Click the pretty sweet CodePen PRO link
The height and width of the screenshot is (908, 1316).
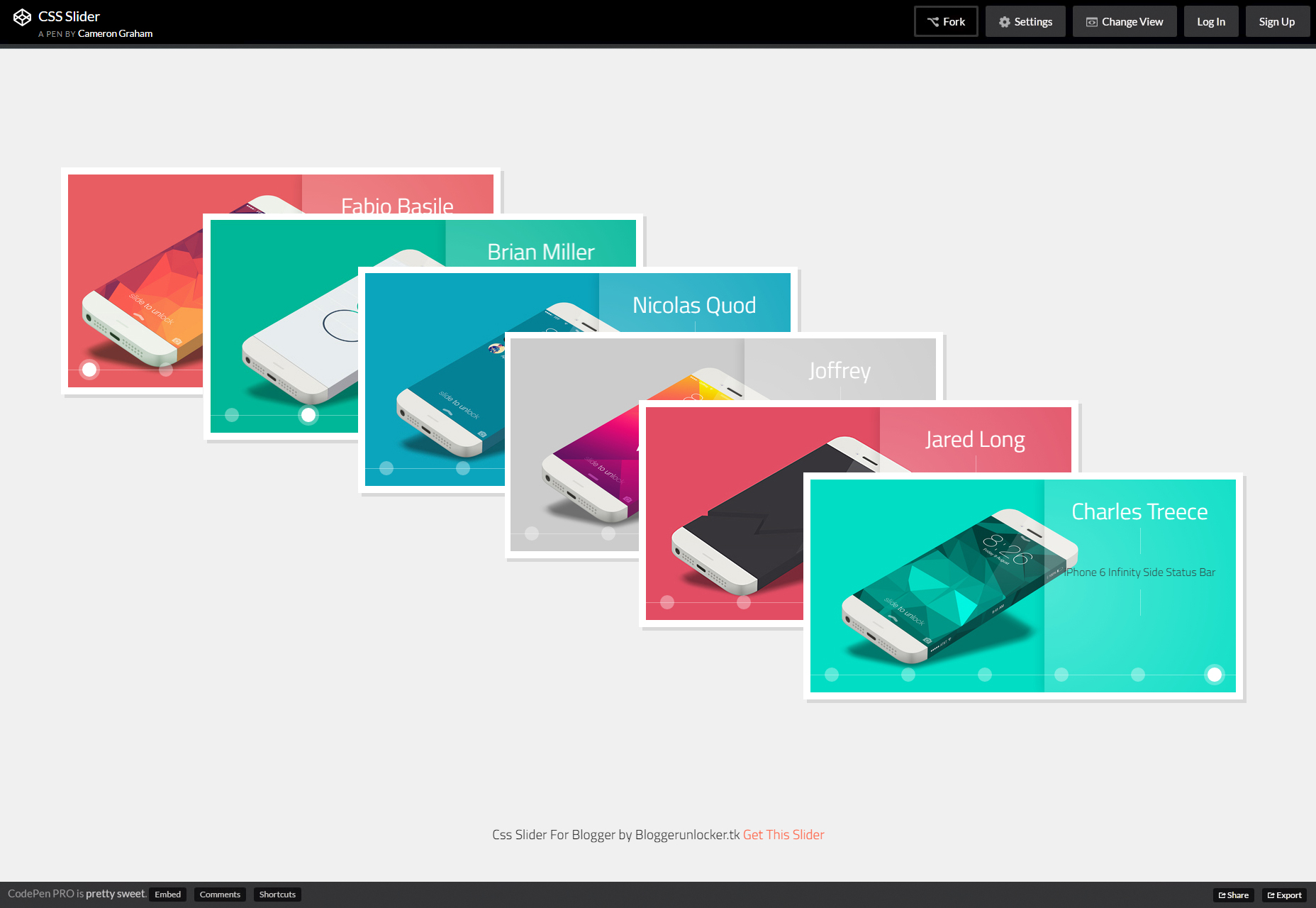[116, 894]
